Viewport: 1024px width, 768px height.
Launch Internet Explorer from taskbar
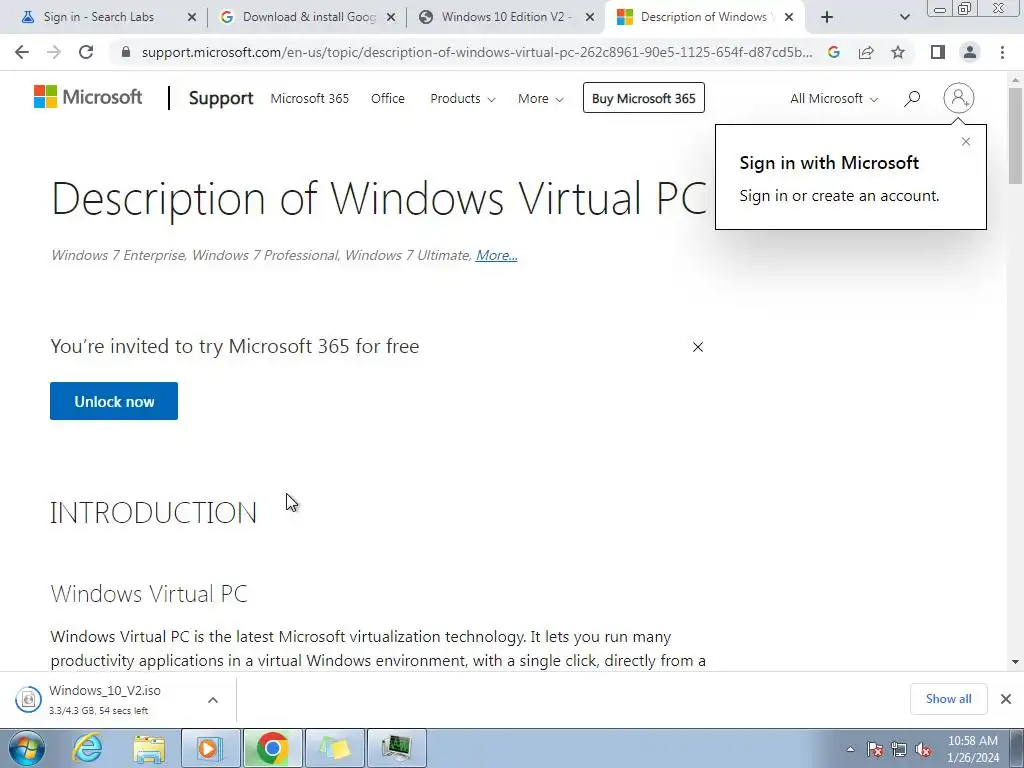[x=88, y=748]
